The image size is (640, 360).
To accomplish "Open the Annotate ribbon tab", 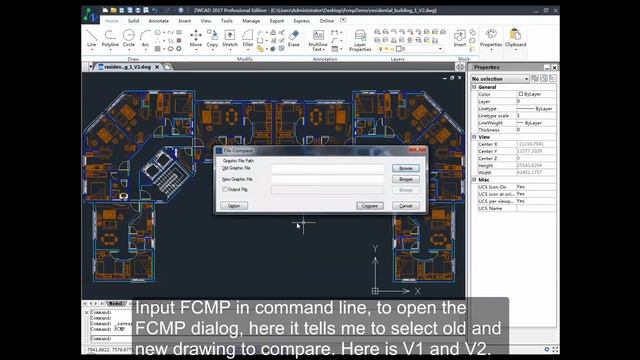I will 159,20.
